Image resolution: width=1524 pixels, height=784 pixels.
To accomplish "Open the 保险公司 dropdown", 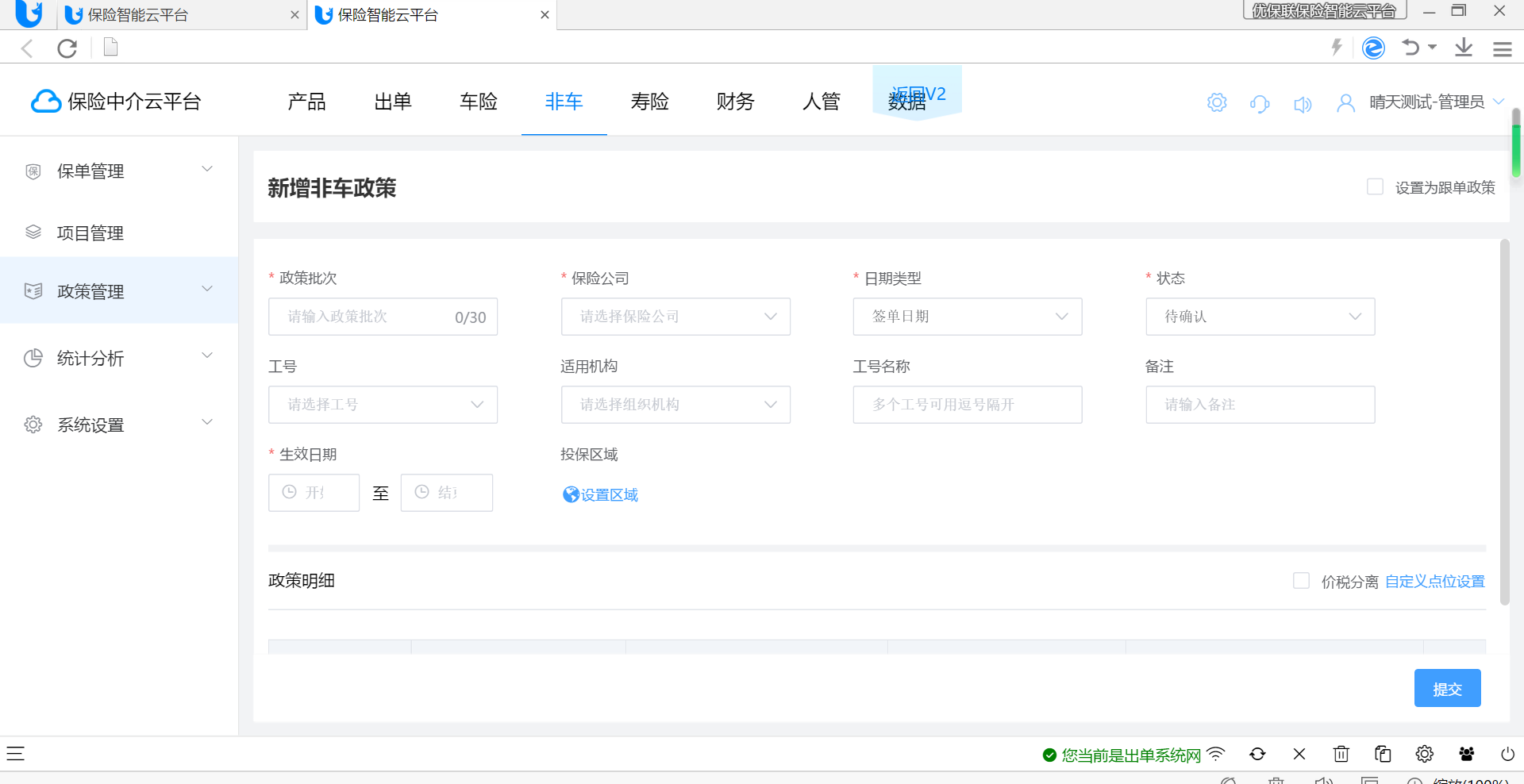I will click(675, 317).
